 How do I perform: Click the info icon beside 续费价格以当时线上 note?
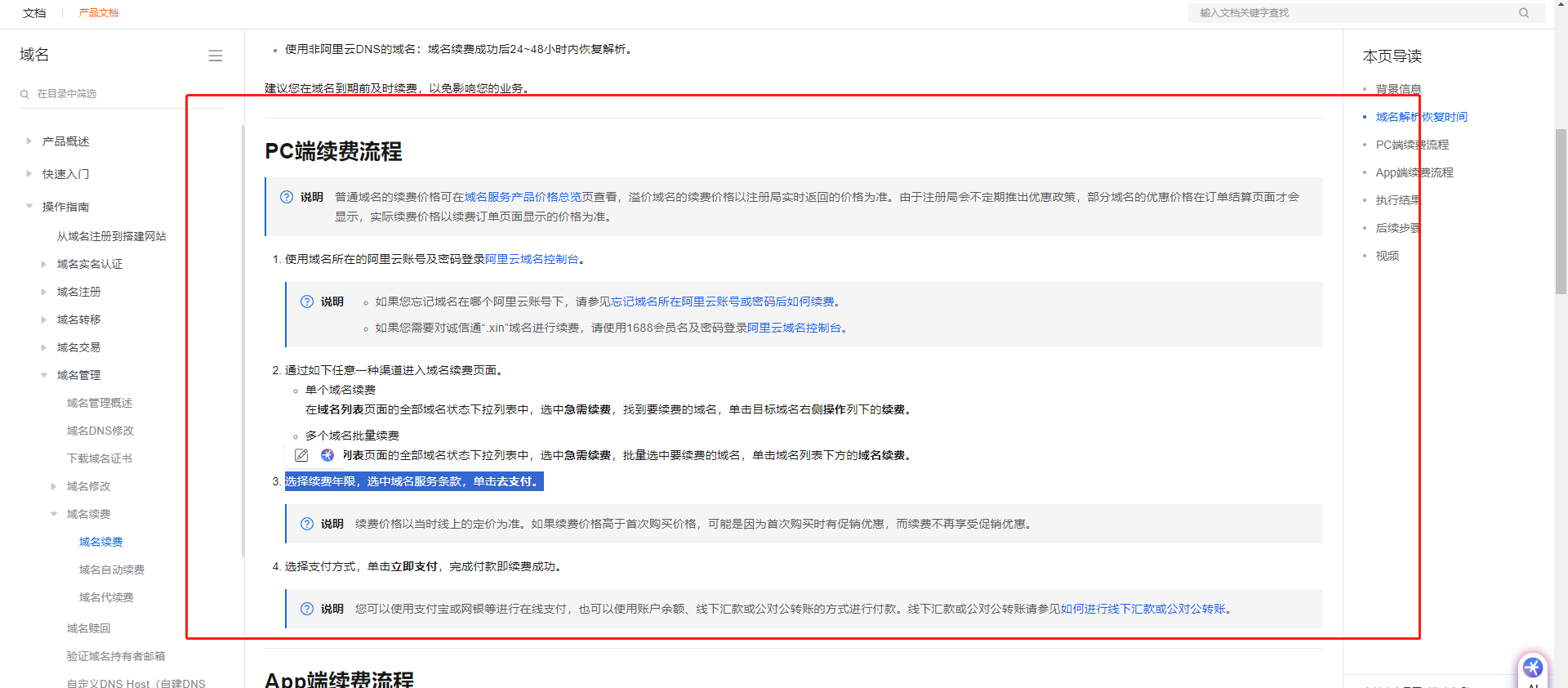[x=307, y=524]
